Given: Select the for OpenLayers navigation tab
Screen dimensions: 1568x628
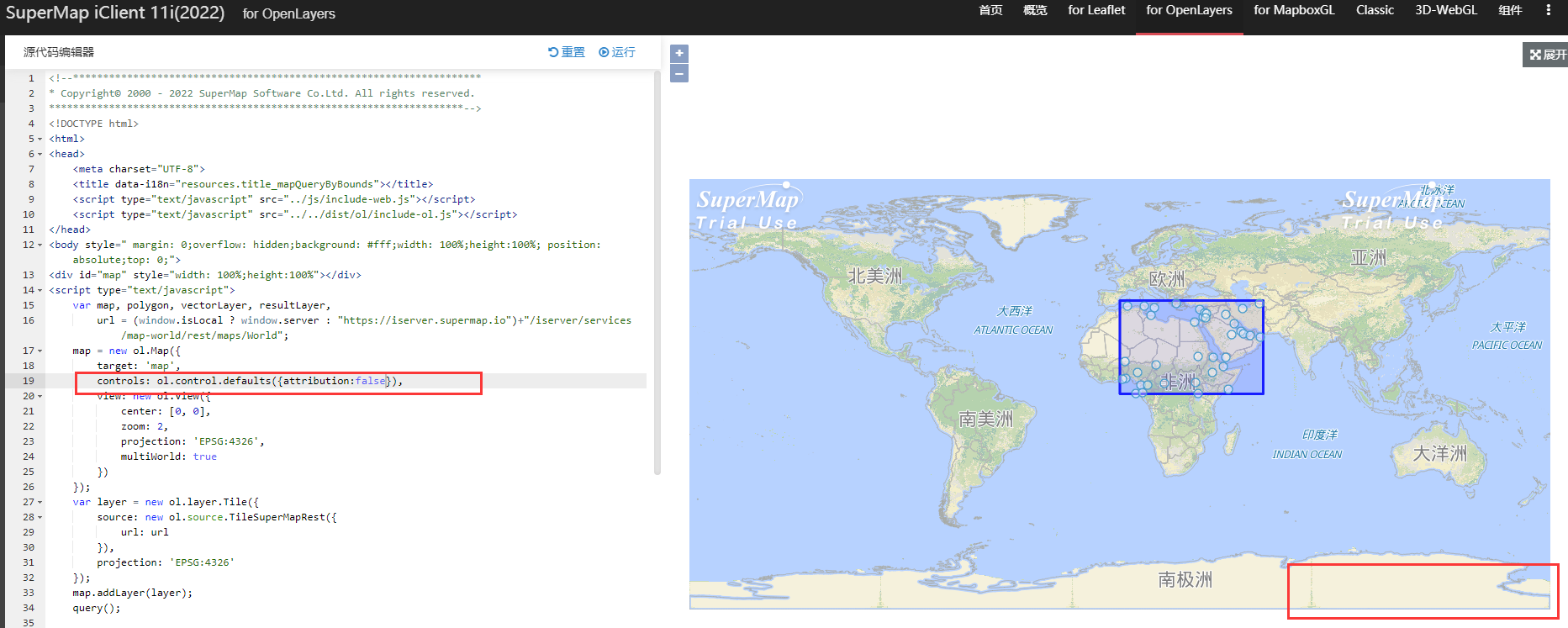Looking at the screenshot, I should click(x=1189, y=10).
